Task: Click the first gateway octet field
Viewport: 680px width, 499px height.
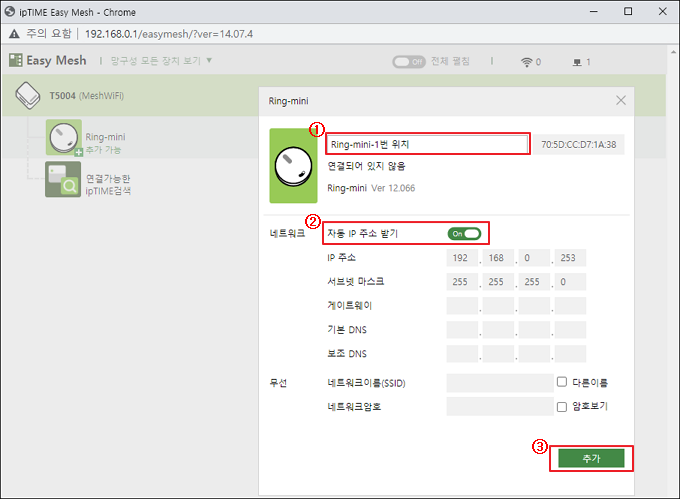Action: coord(462,306)
